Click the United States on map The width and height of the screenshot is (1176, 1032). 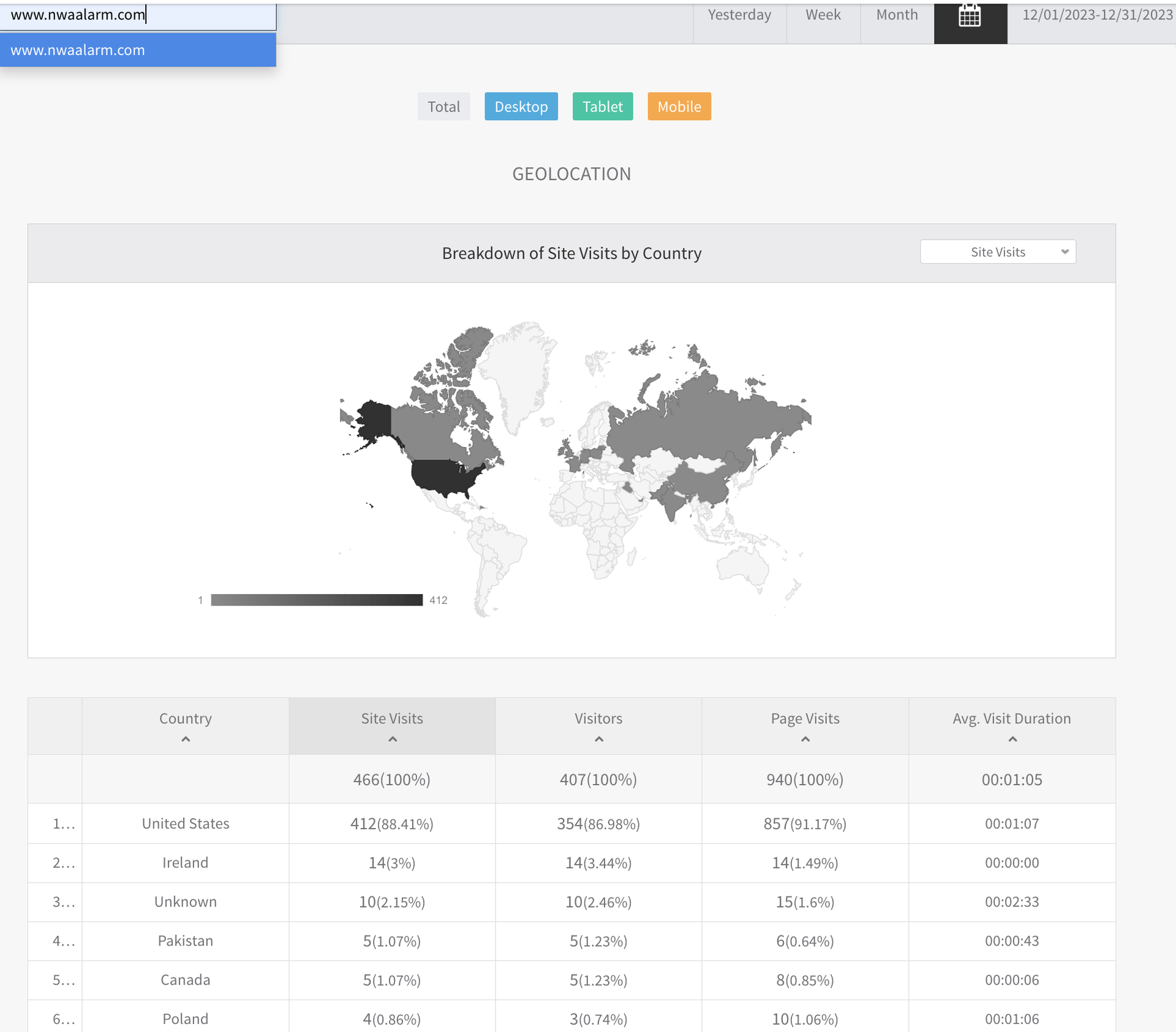coord(444,476)
